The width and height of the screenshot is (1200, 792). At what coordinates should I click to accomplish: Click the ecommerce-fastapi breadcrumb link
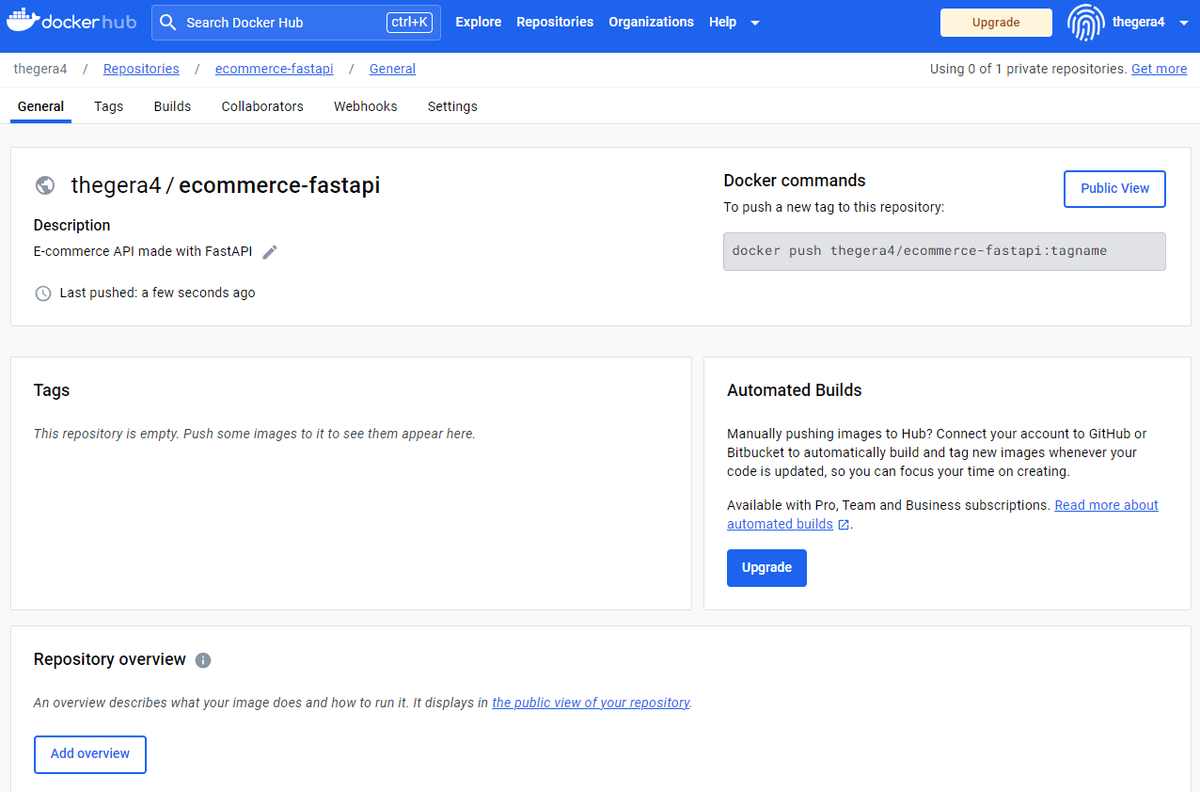[x=274, y=69]
